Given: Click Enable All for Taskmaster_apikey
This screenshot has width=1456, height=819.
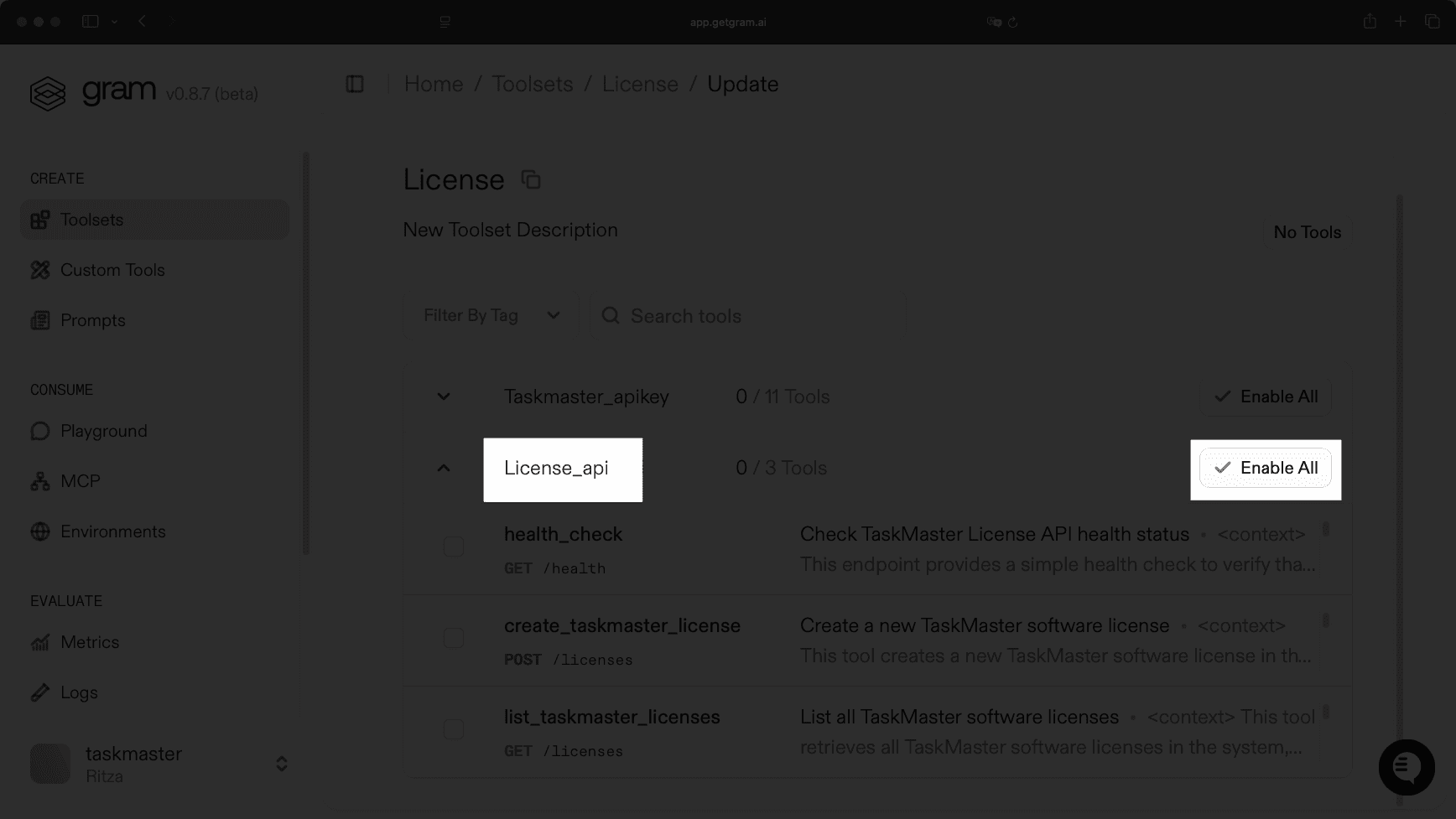Looking at the screenshot, I should (1265, 396).
